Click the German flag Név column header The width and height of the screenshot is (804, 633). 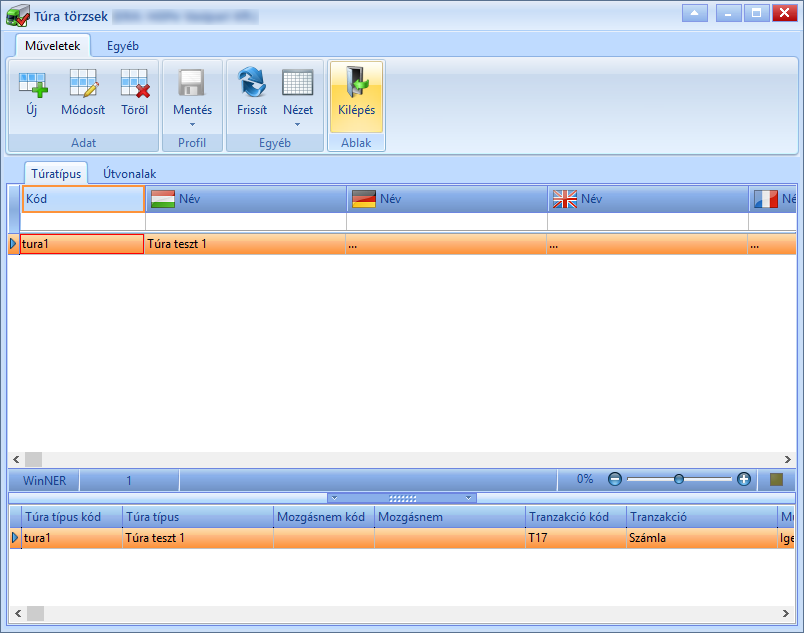(x=447, y=199)
